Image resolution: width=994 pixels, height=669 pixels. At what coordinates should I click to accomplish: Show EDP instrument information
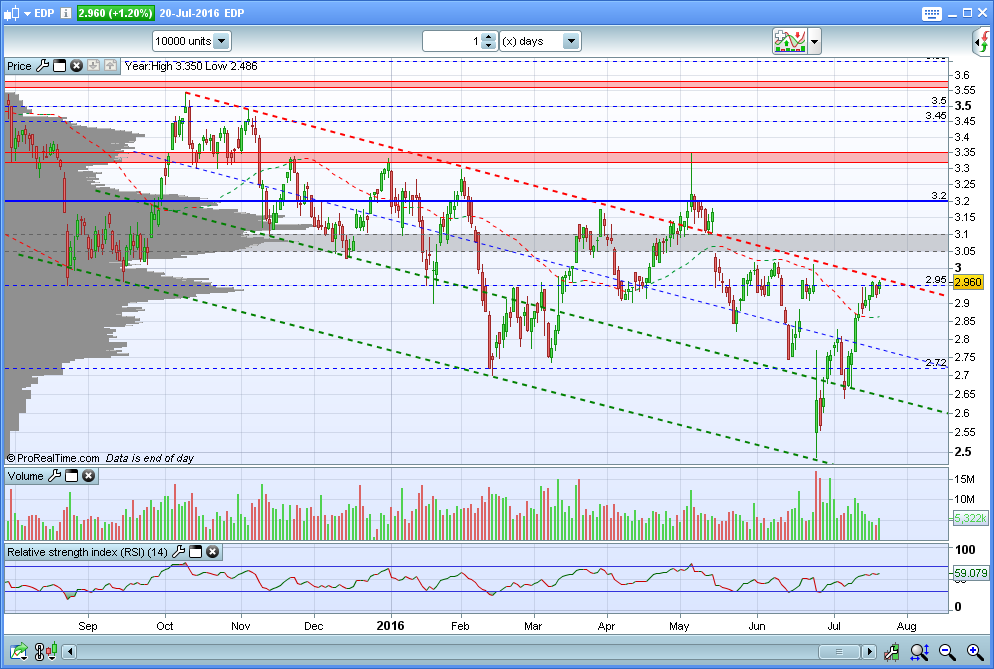coord(66,13)
